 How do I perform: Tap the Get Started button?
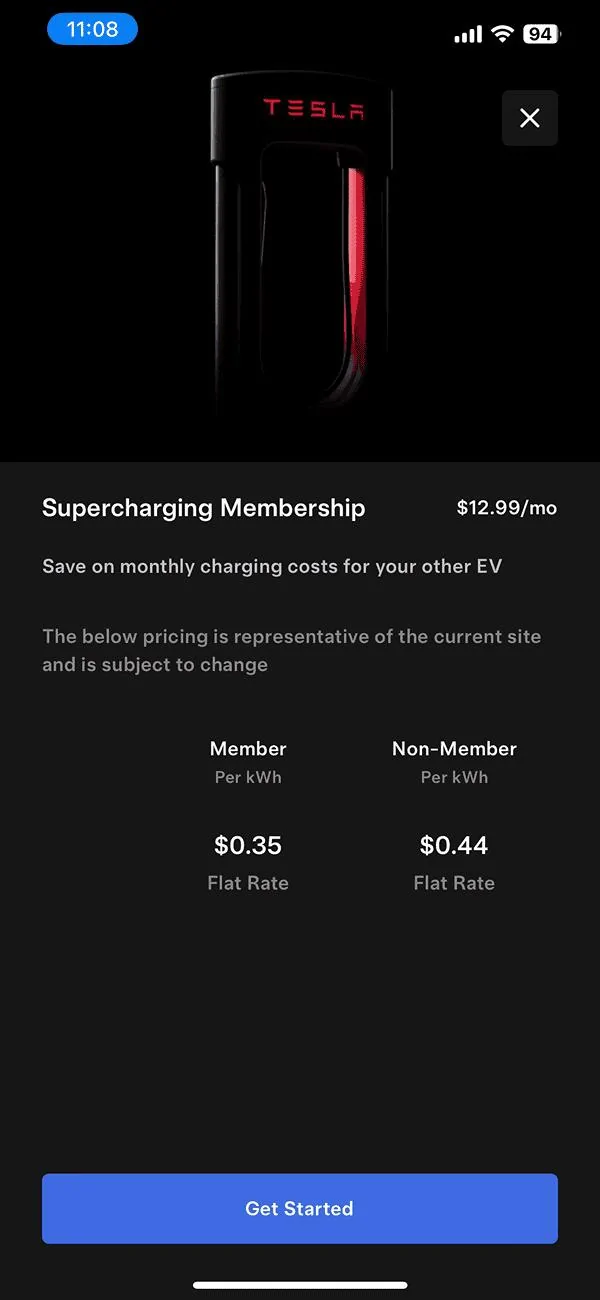pos(300,1208)
